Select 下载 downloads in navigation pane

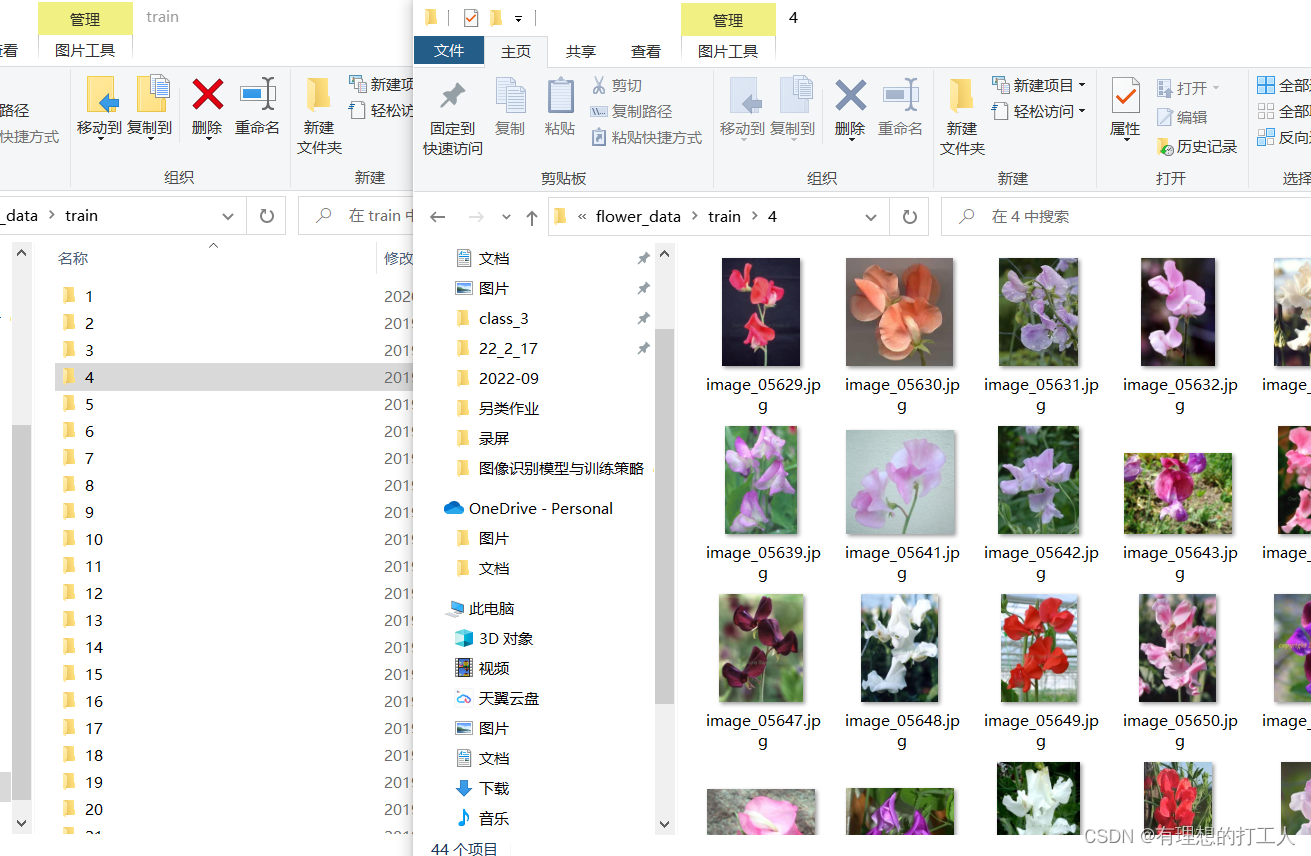482,788
